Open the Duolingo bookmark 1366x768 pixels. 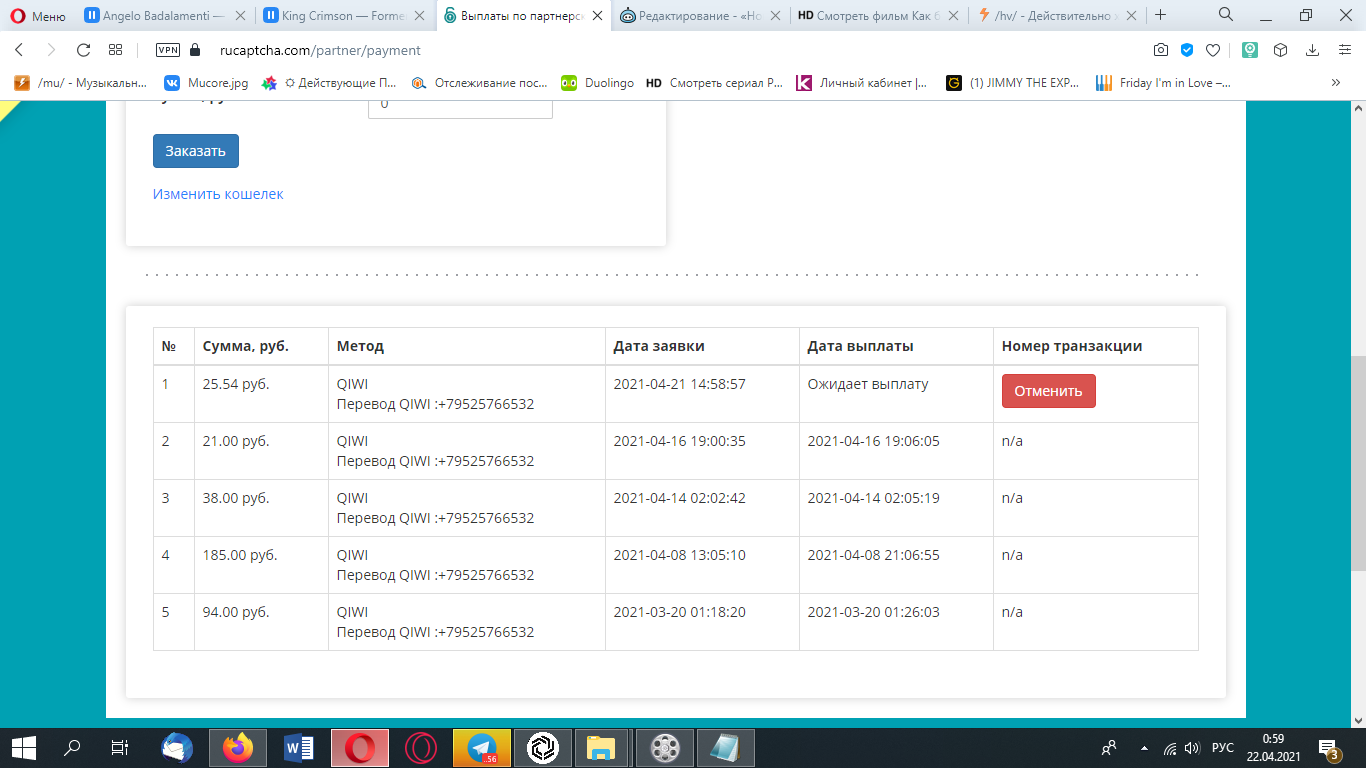click(x=597, y=83)
